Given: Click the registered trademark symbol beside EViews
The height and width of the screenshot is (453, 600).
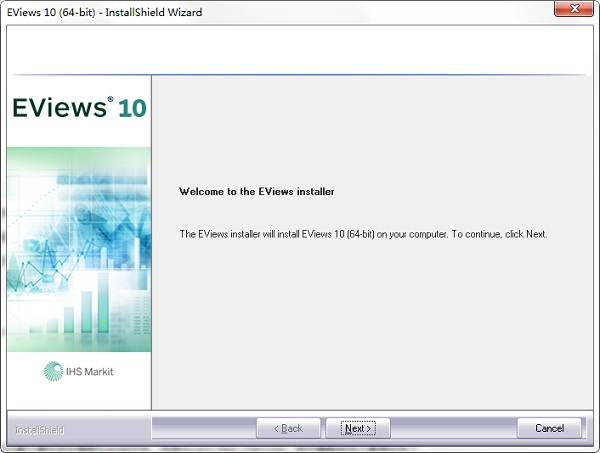Looking at the screenshot, I should pyautogui.click(x=111, y=101).
